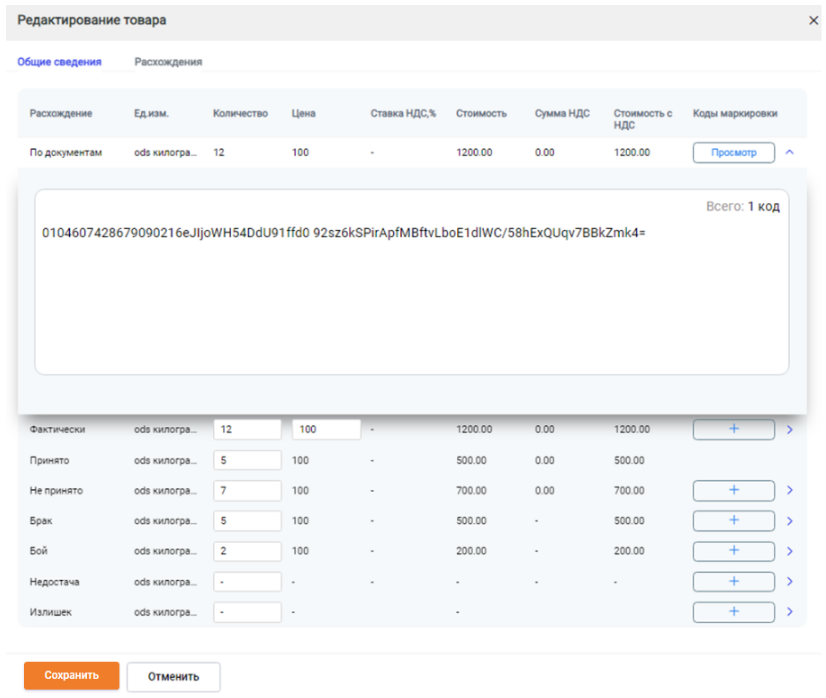The image size is (826, 698).
Task: Click the Просмотр button
Action: click(733, 152)
